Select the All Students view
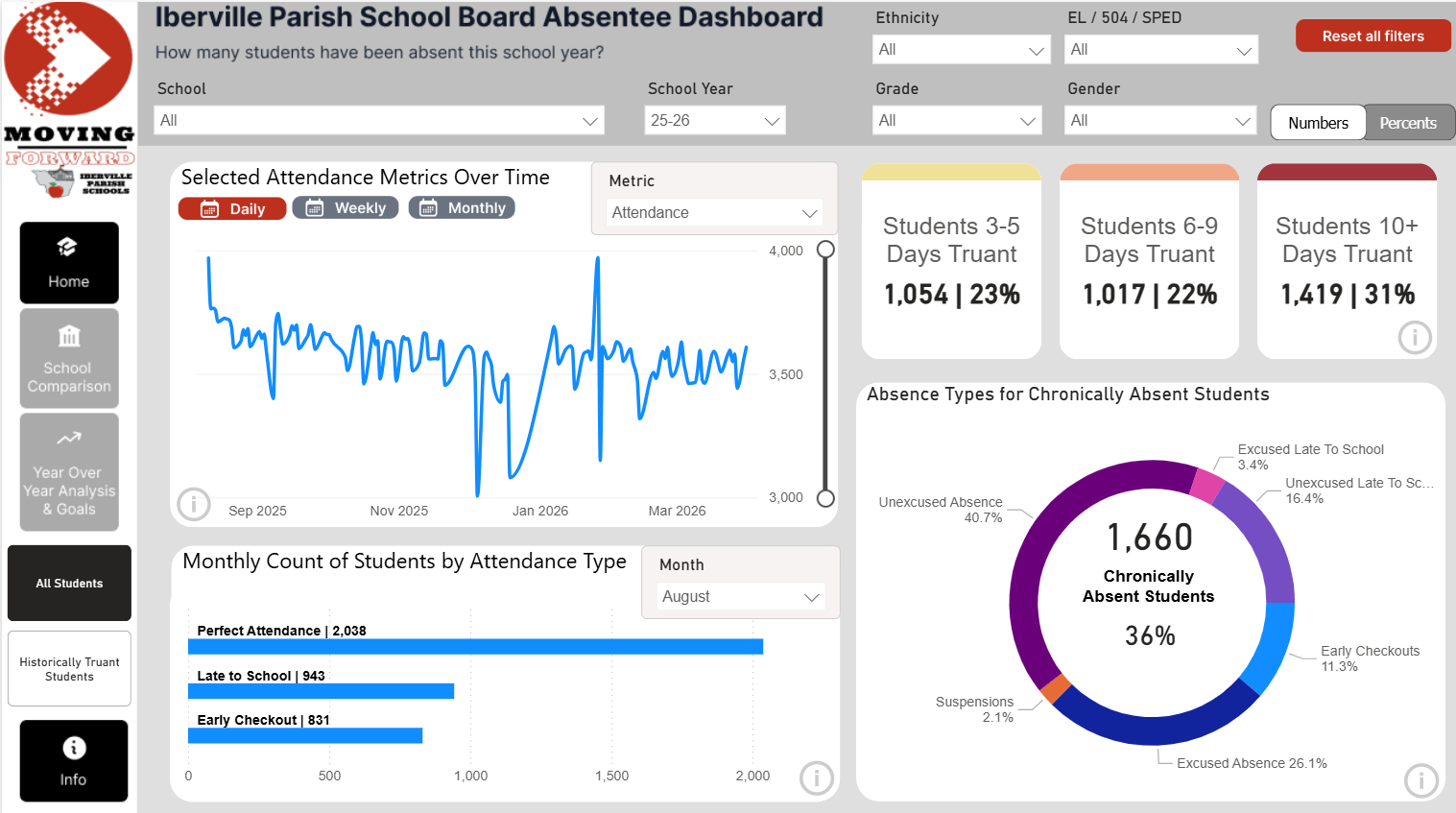The height and width of the screenshot is (813, 1456). point(69,584)
